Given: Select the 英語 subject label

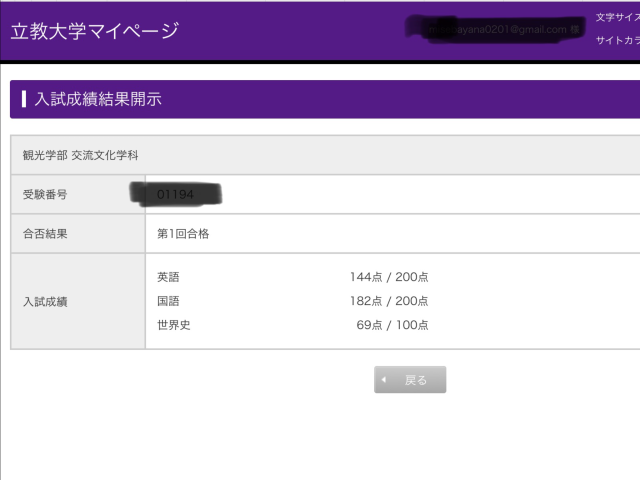Looking at the screenshot, I should pos(168,277).
